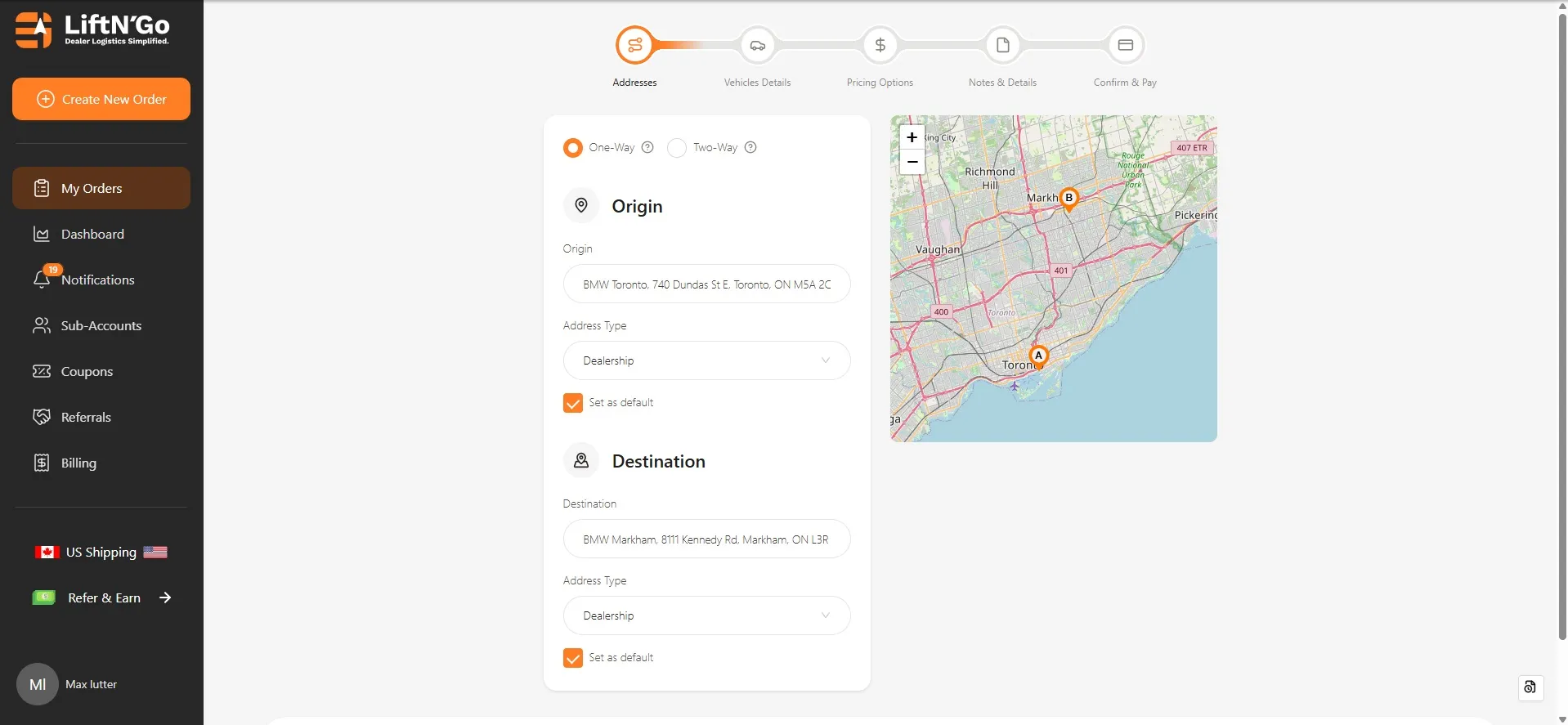Select the Addresses step icon
Screen dimensions: 1568x725
[634, 45]
